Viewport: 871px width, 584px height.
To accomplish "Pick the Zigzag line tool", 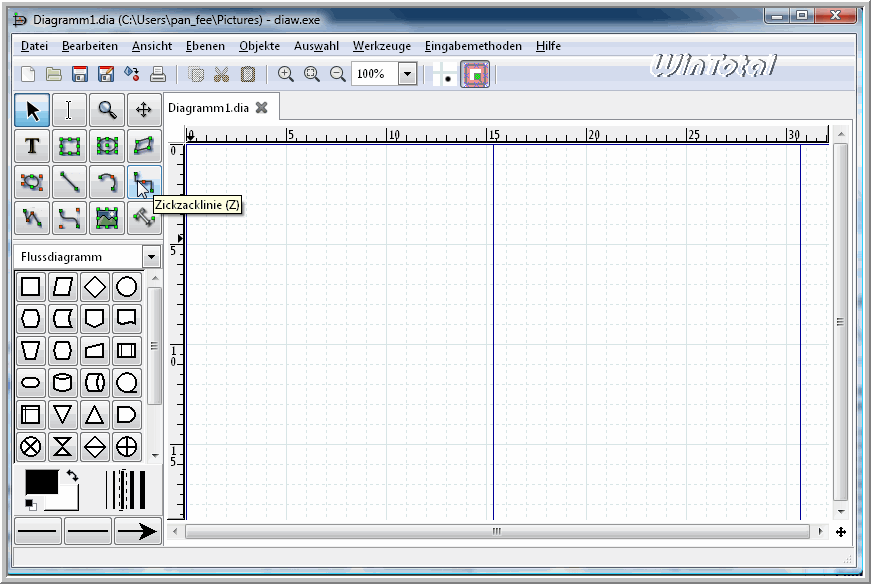I will [143, 182].
